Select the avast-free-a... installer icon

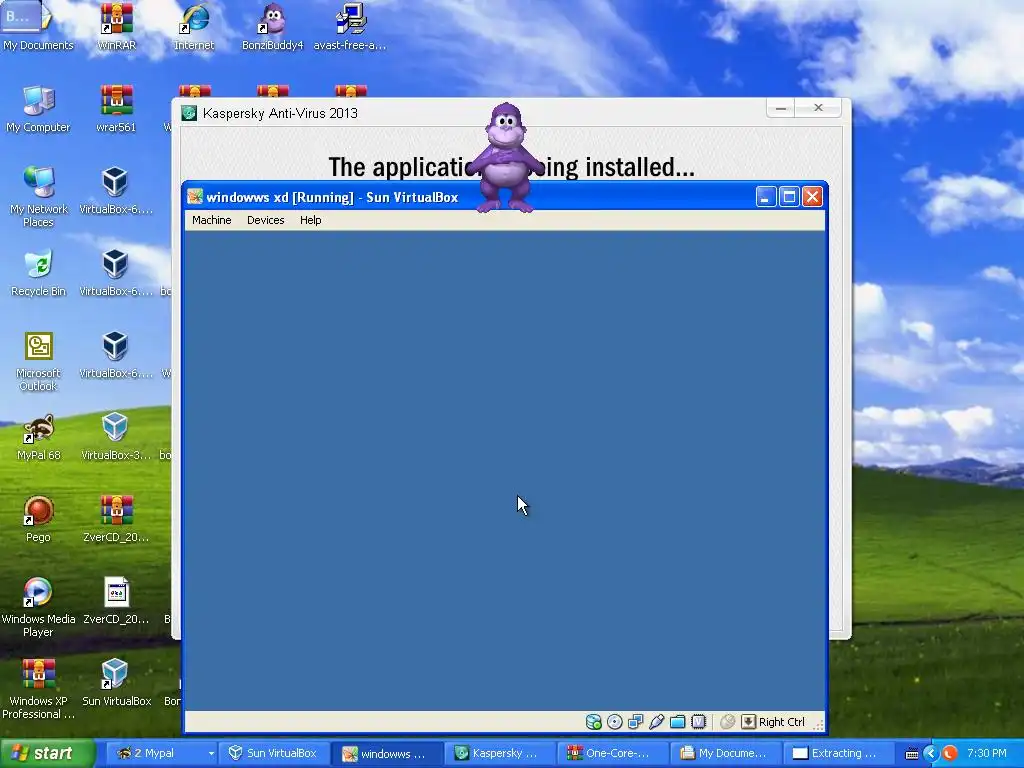point(350,27)
